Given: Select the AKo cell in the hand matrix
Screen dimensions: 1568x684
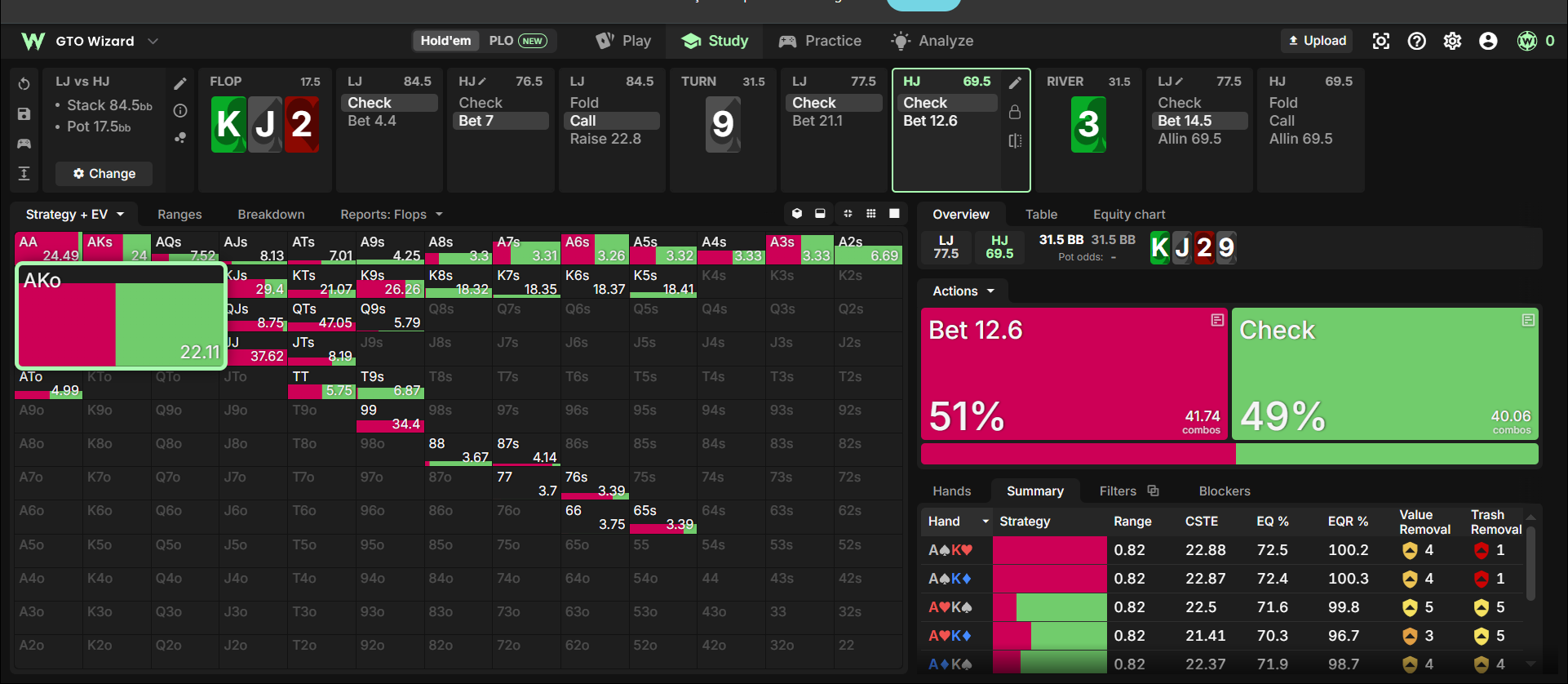Looking at the screenshot, I should 121,316.
